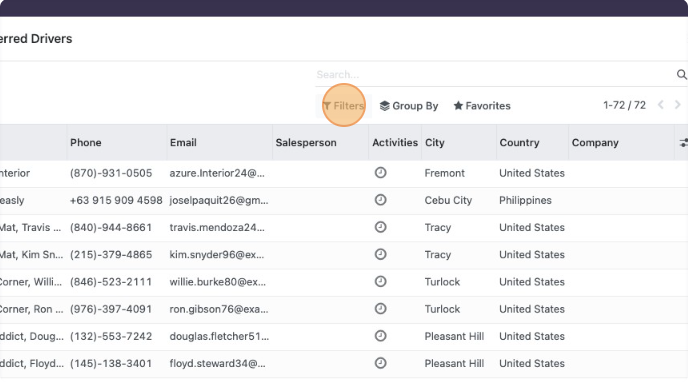Go to previous page of records
688x382 pixels.
pyautogui.click(x=661, y=105)
